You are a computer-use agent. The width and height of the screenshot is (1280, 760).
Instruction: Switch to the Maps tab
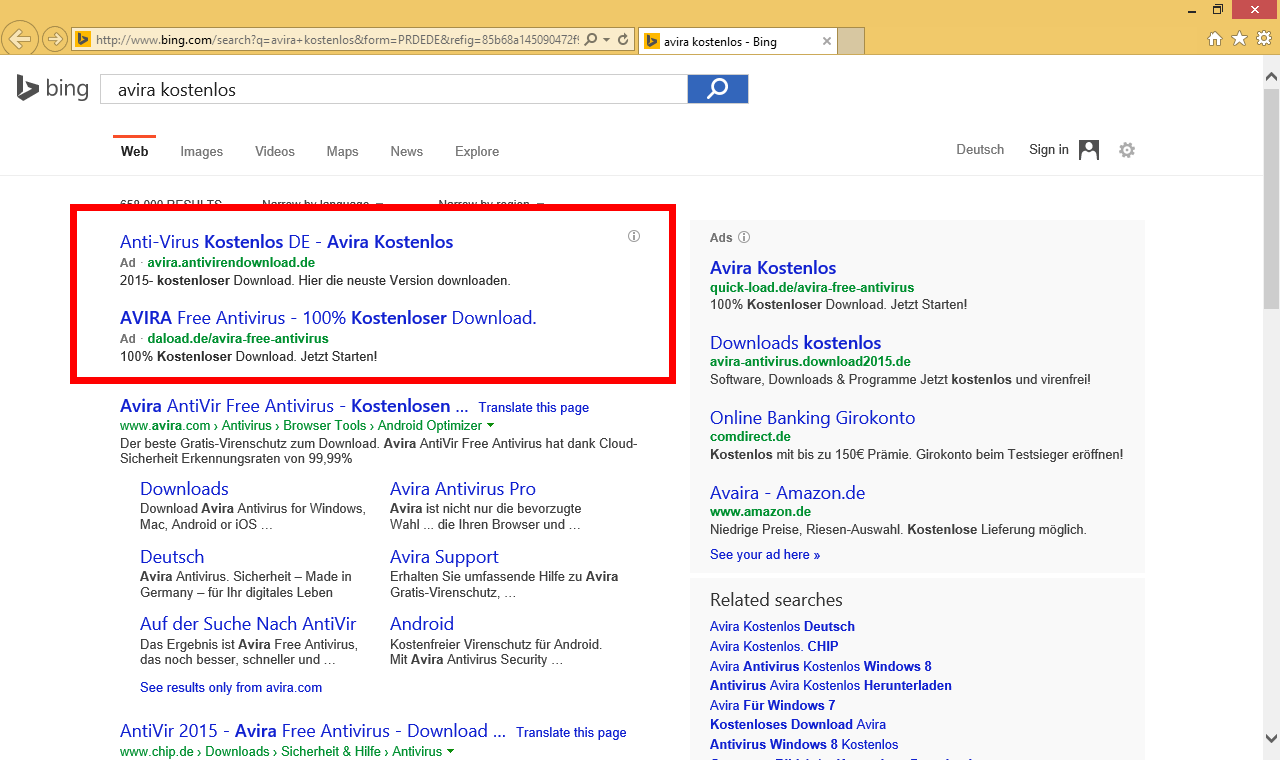342,151
